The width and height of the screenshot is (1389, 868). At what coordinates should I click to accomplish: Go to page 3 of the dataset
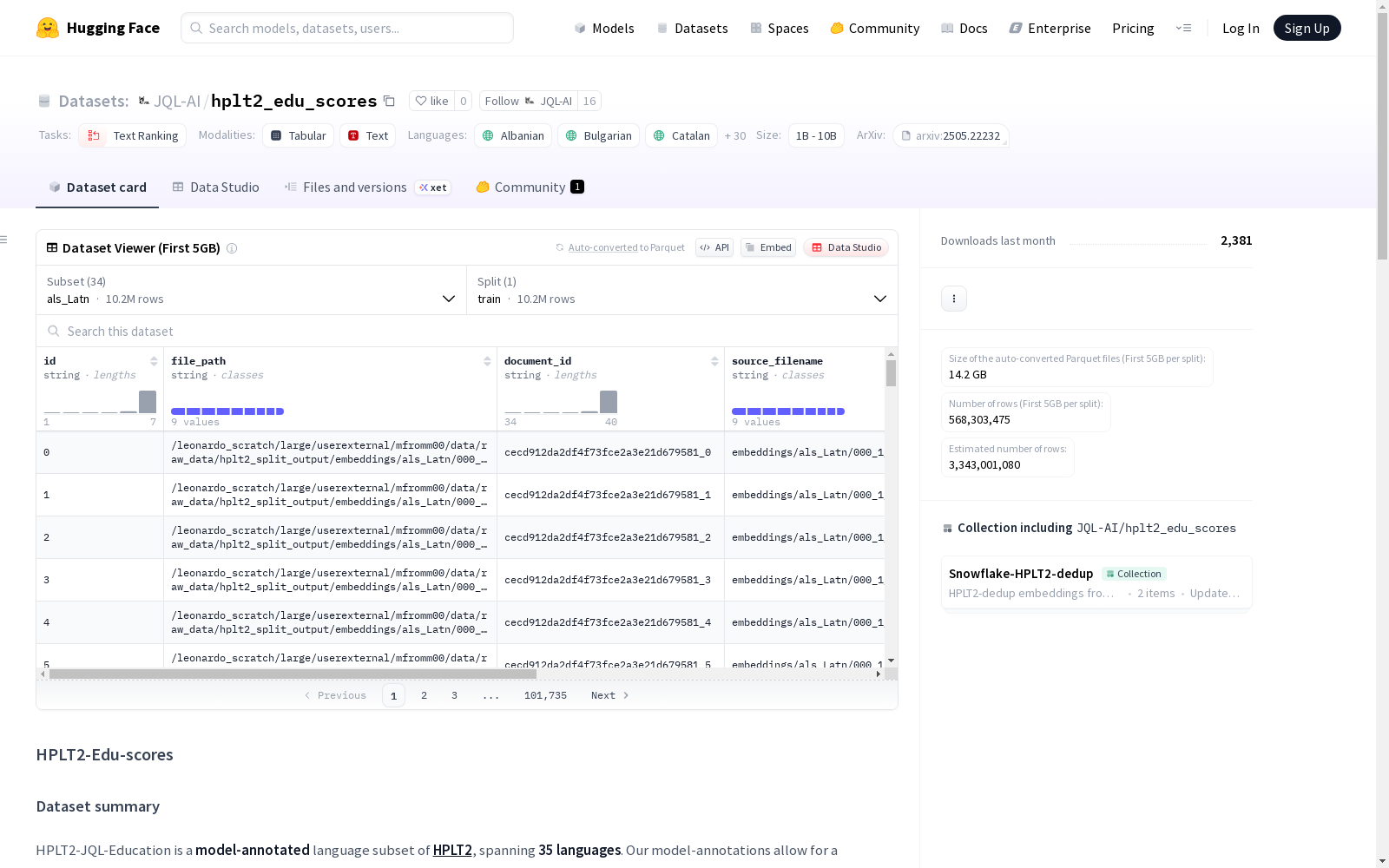454,695
